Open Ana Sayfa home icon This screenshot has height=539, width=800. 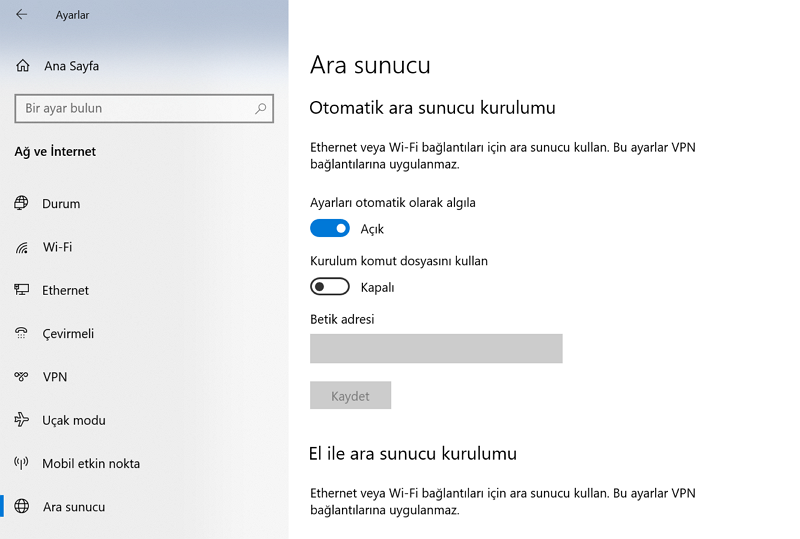23,66
